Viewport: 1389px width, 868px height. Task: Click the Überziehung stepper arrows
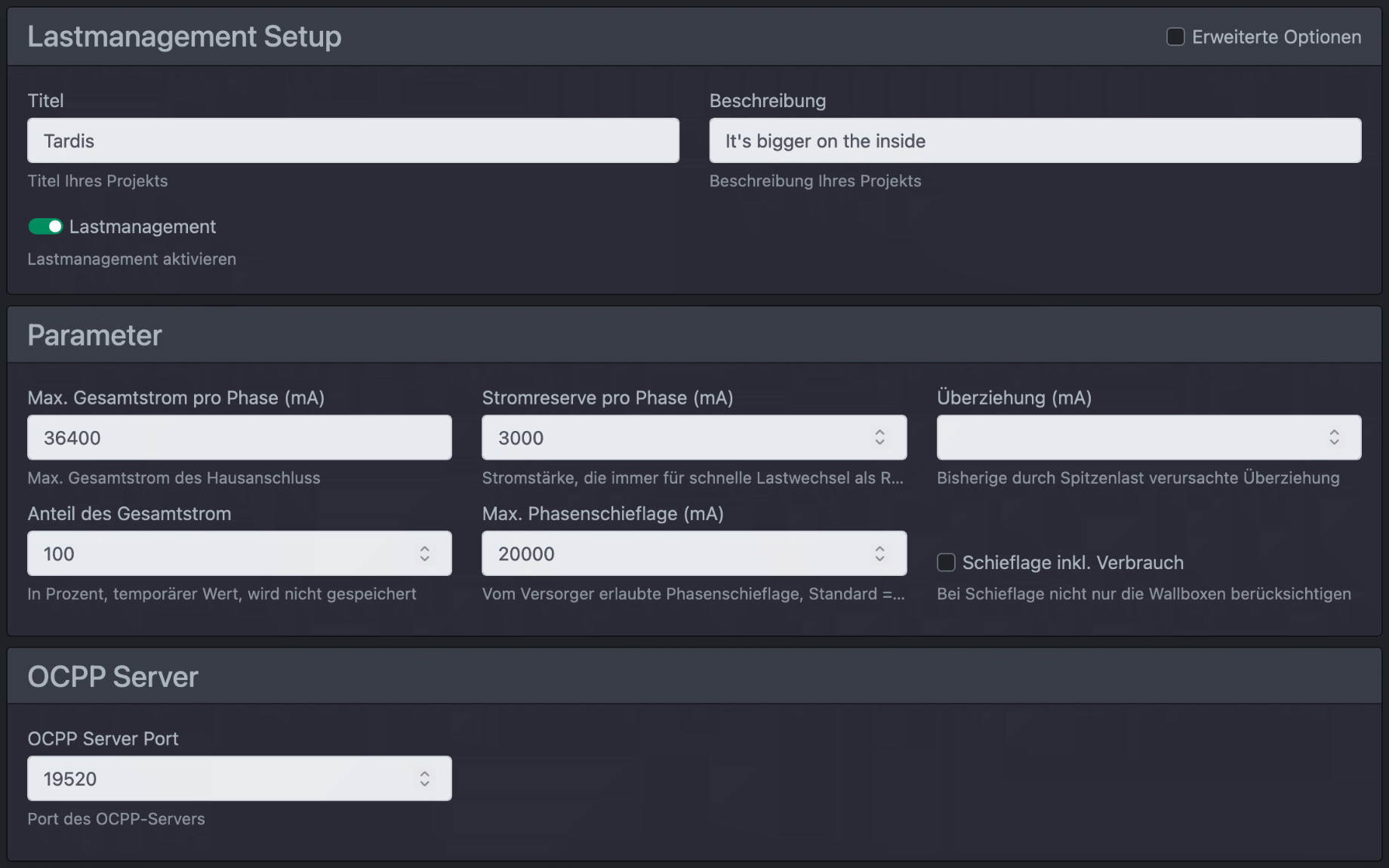pos(1334,437)
